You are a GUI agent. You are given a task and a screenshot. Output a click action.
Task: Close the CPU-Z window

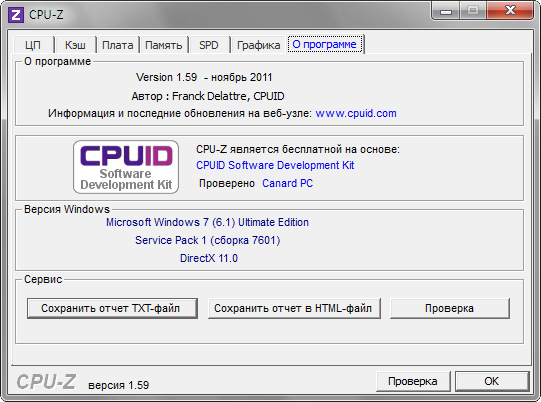point(510,11)
